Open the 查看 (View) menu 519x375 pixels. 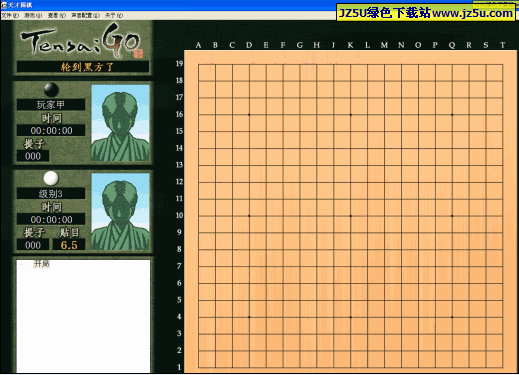[57, 15]
